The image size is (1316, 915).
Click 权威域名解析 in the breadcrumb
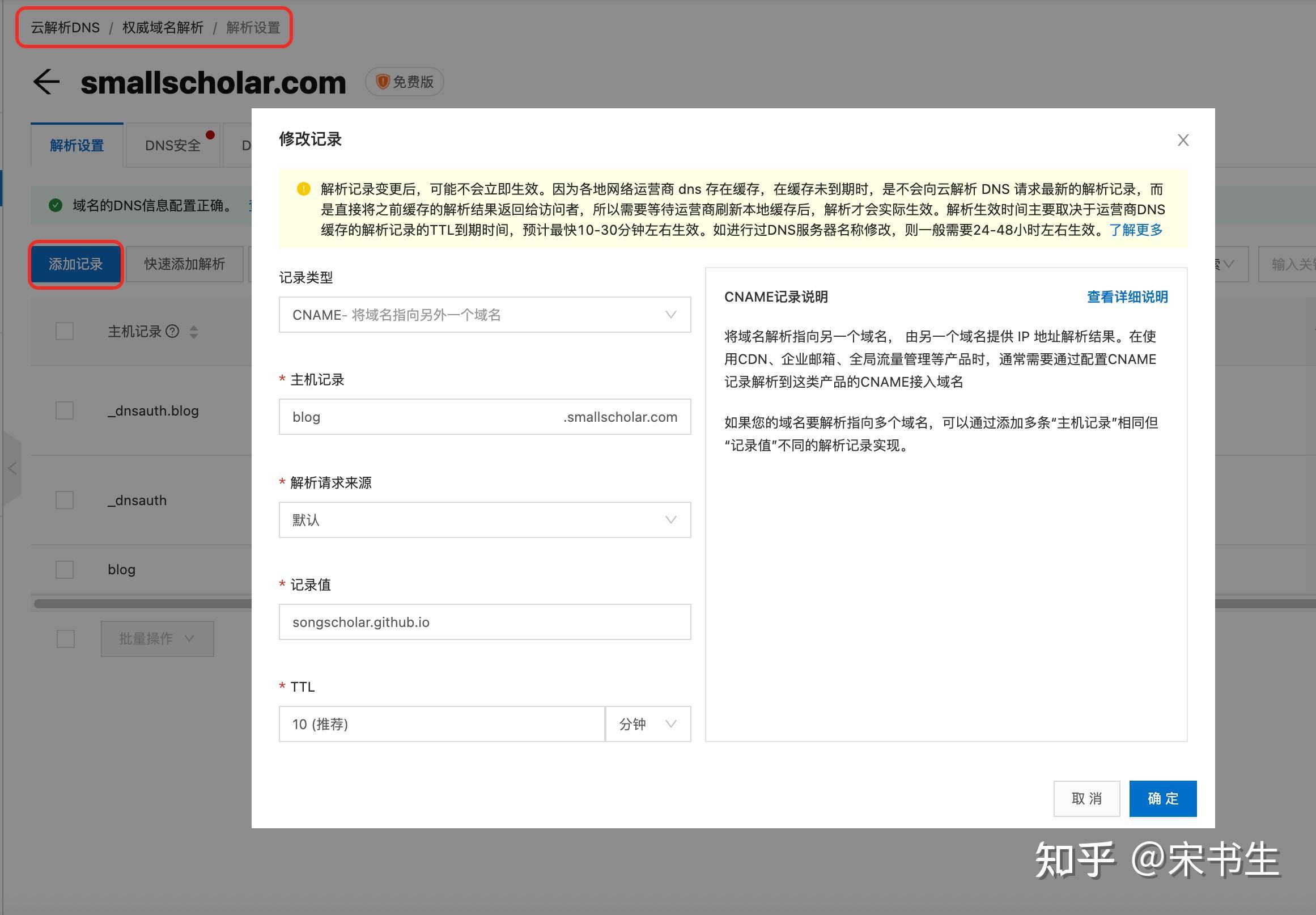coord(163,28)
